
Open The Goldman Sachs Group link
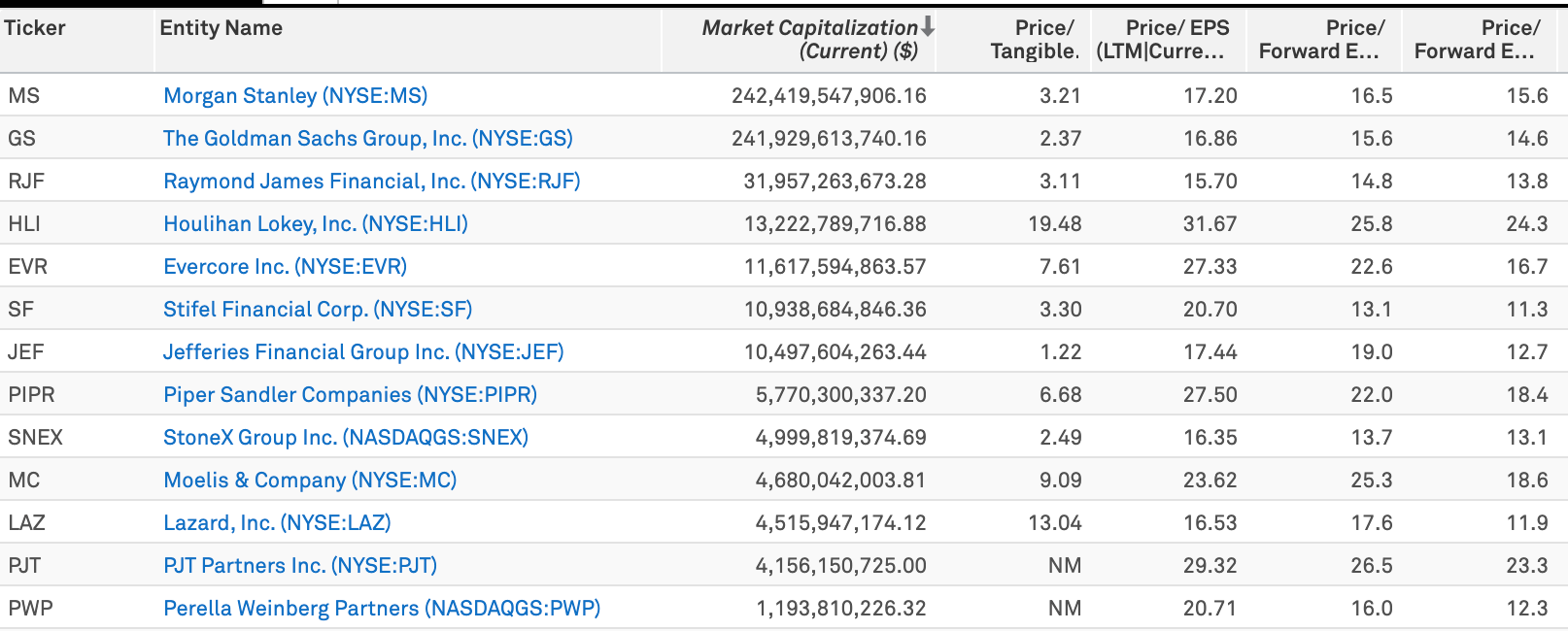(367, 139)
